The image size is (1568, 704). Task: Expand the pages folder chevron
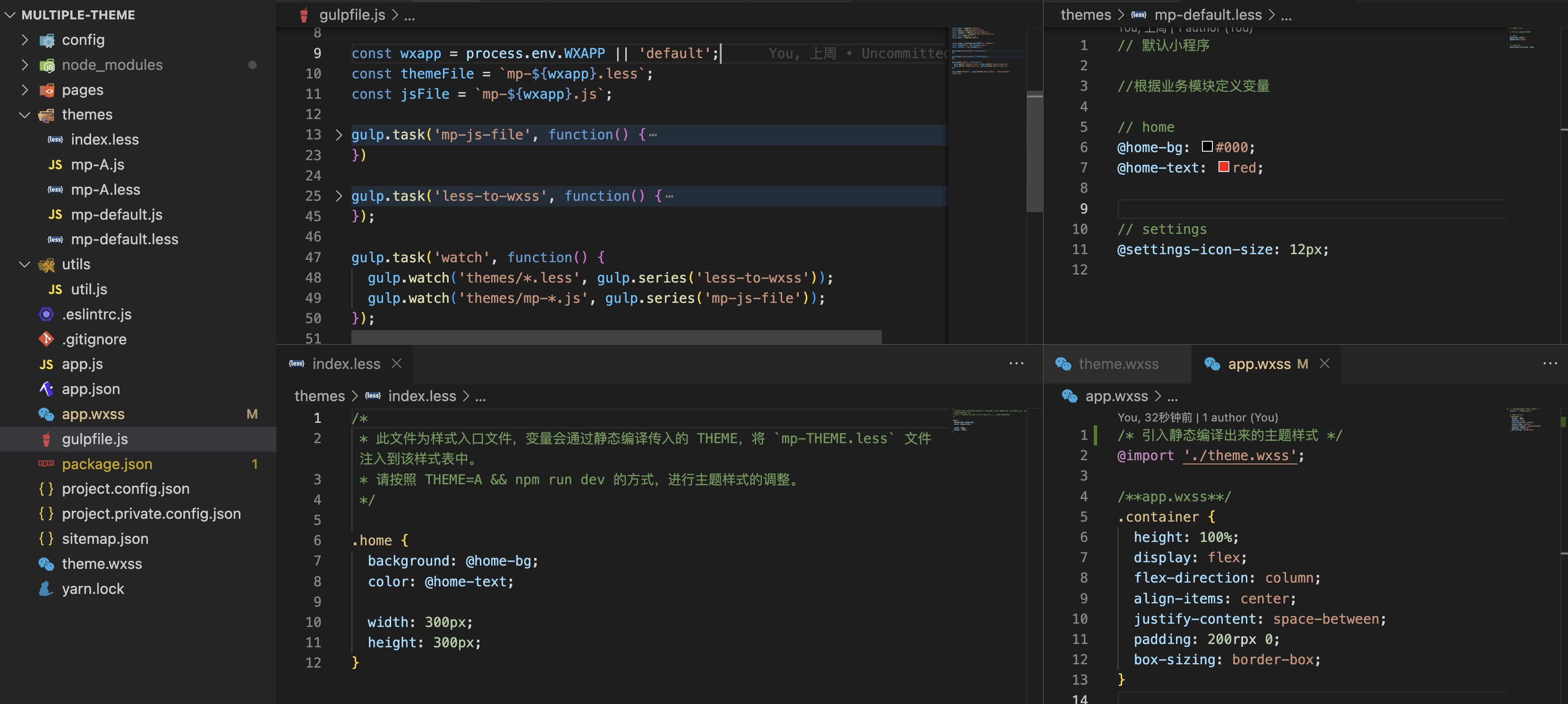25,89
